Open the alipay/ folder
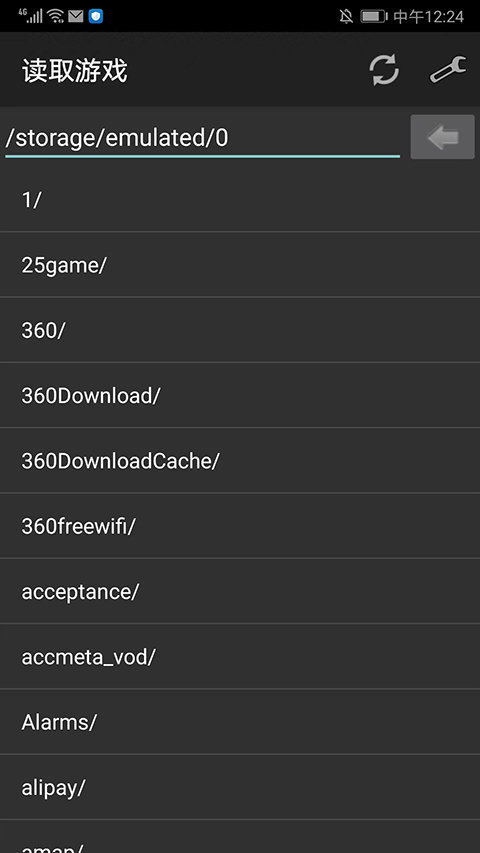Screen dimensions: 480x853 tap(240, 787)
